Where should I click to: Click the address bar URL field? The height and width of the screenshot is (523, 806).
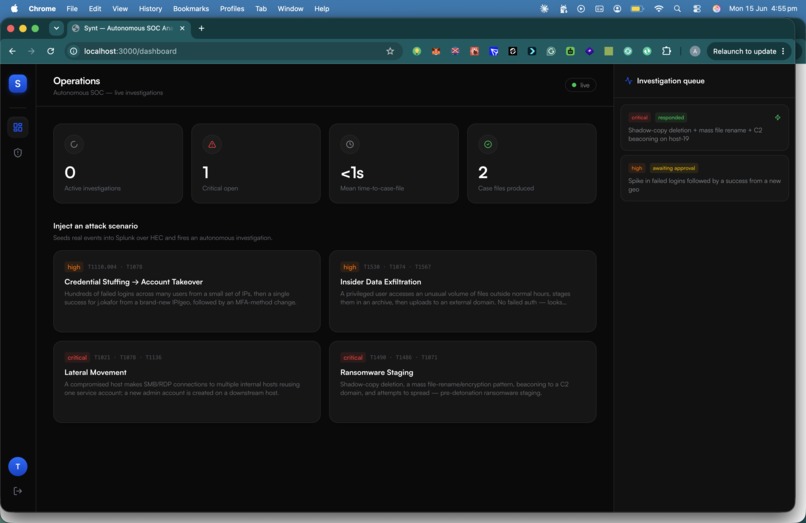[x=231, y=51]
